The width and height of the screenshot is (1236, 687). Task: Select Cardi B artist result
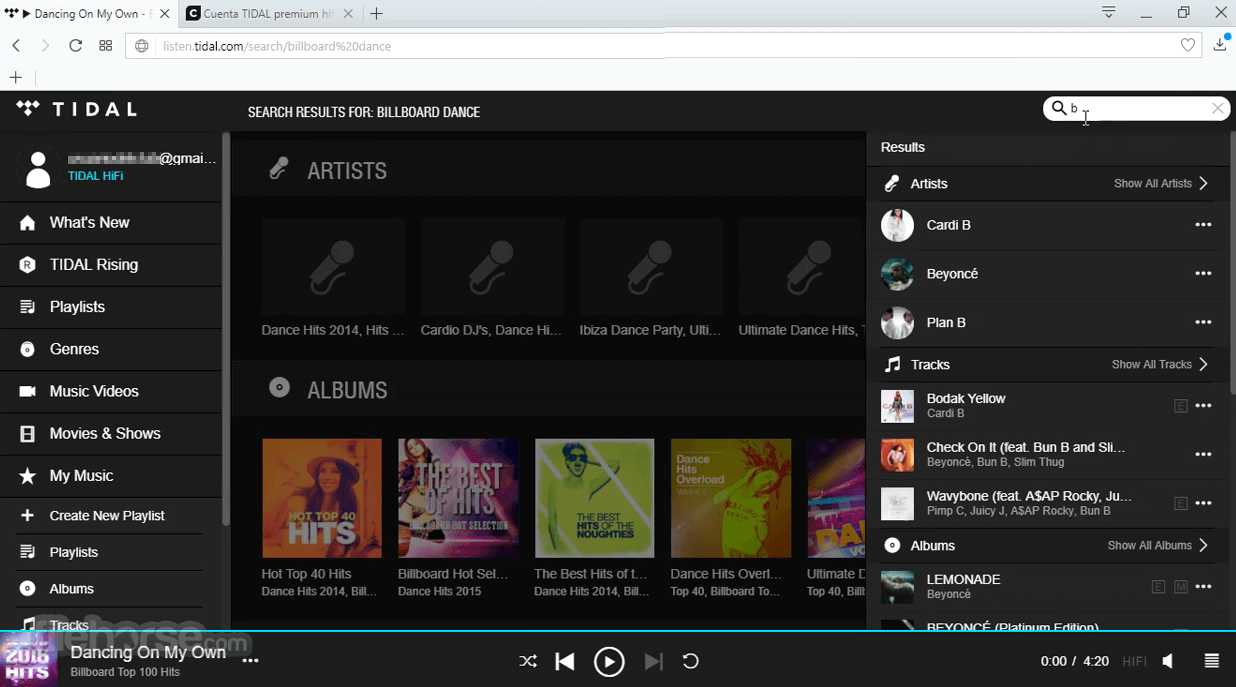[x=1046, y=225]
